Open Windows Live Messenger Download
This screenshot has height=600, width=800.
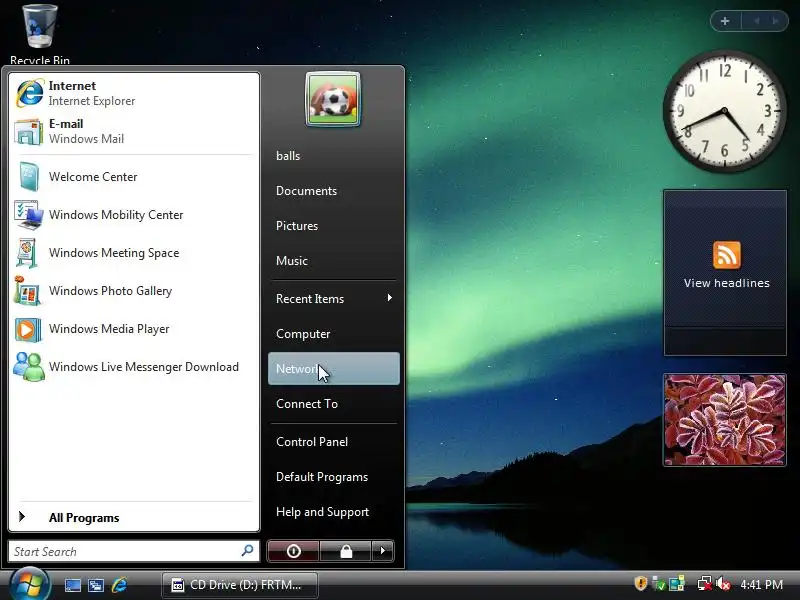point(134,367)
